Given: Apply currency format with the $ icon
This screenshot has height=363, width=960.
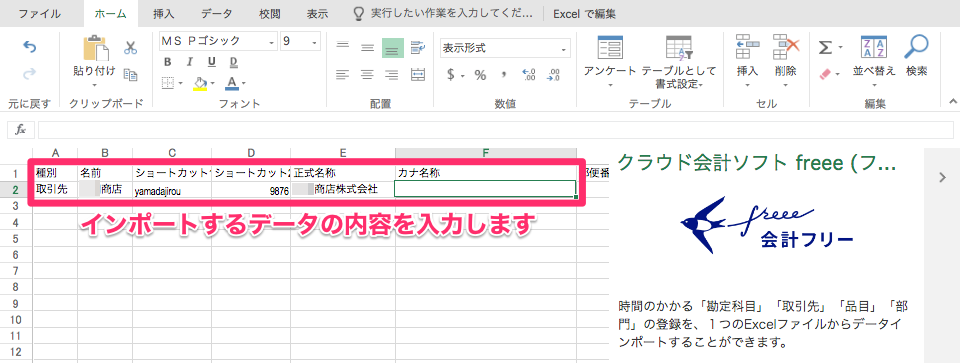Looking at the screenshot, I should click(x=451, y=75).
